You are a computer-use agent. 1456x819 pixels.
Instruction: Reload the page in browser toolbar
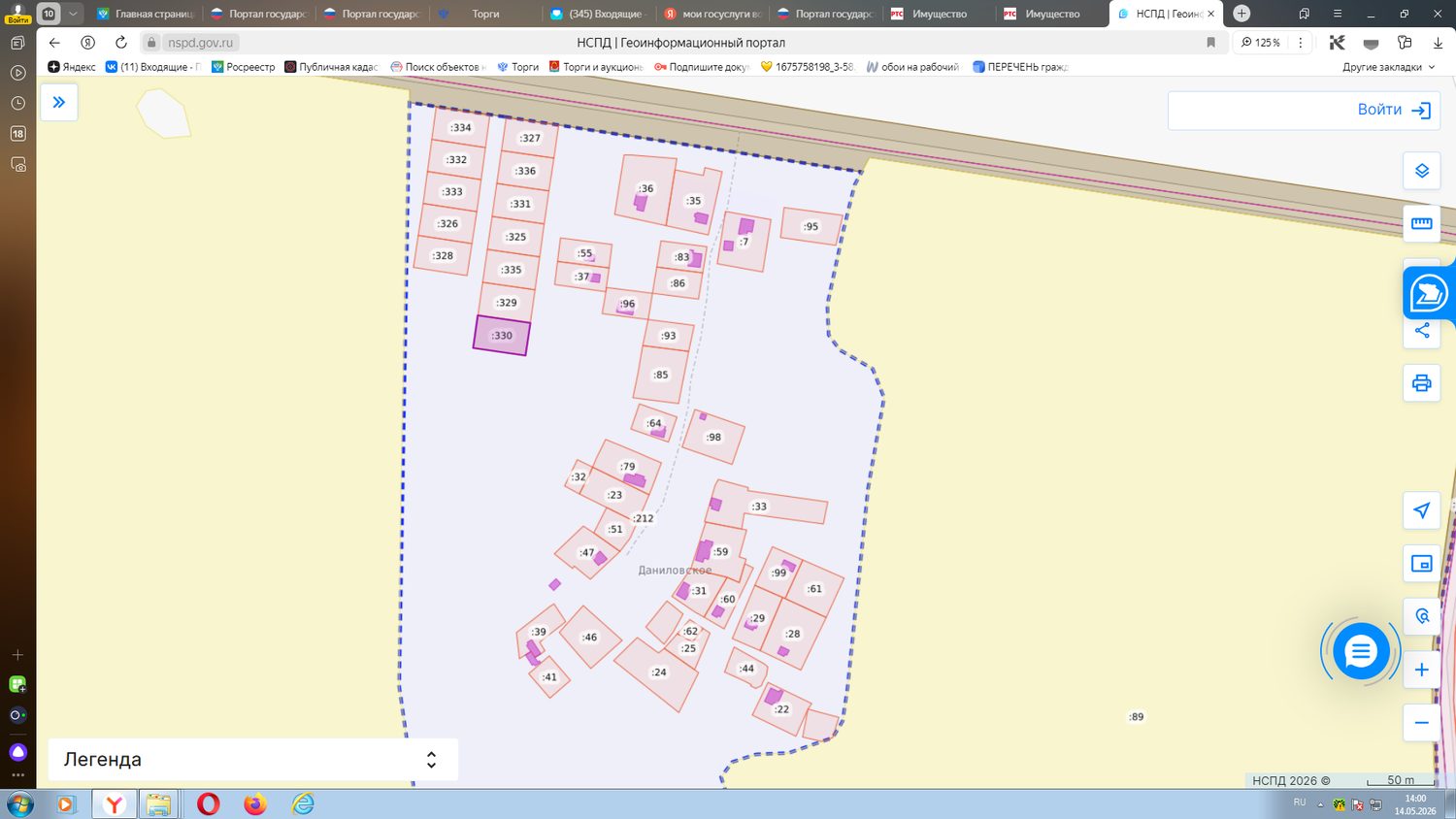tap(120, 43)
